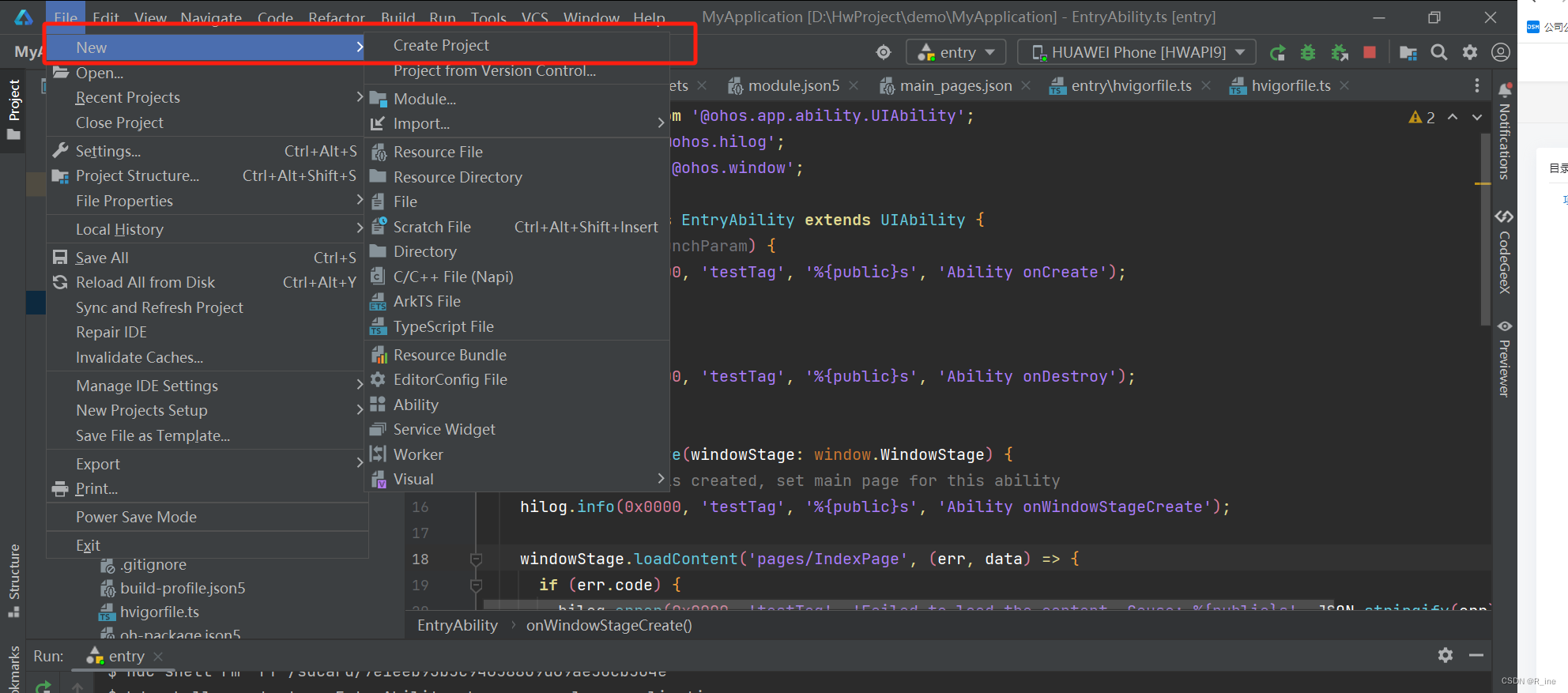The height and width of the screenshot is (693, 1568).
Task: Select Service Widget menu entry
Action: tap(517, 429)
